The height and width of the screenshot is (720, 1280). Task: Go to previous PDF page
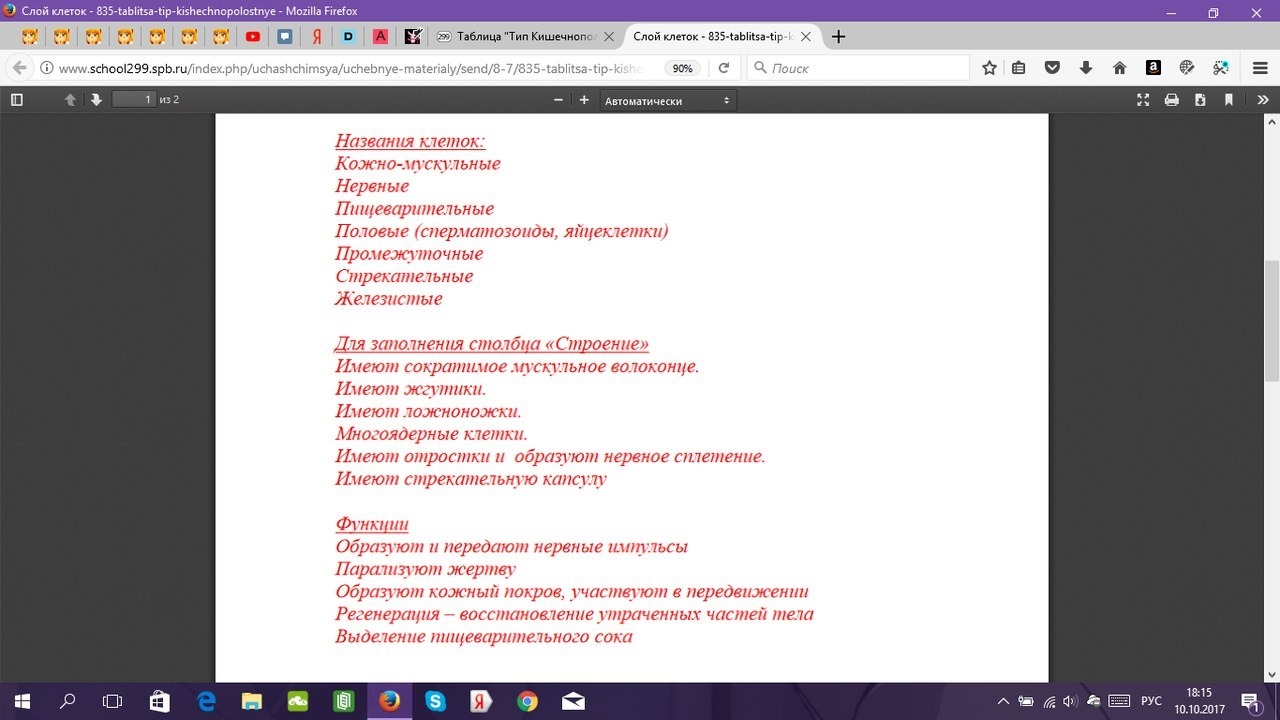click(70, 100)
